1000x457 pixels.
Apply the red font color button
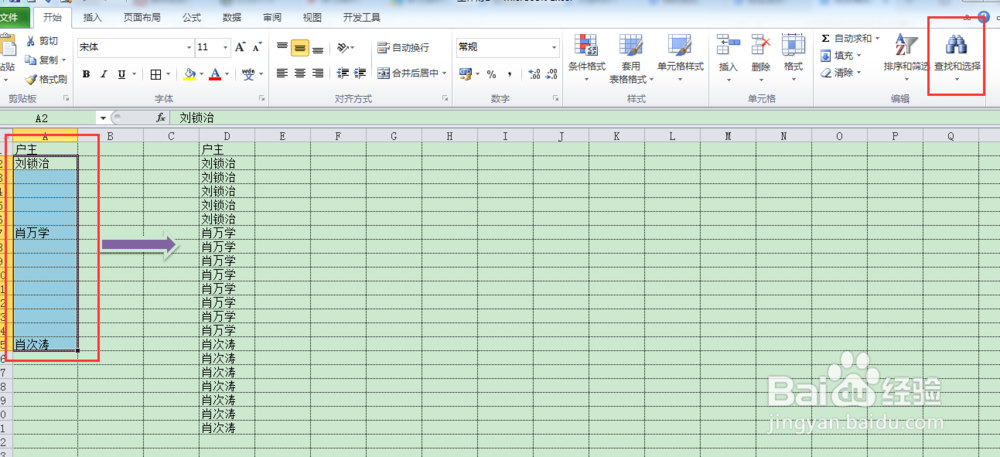[x=215, y=75]
